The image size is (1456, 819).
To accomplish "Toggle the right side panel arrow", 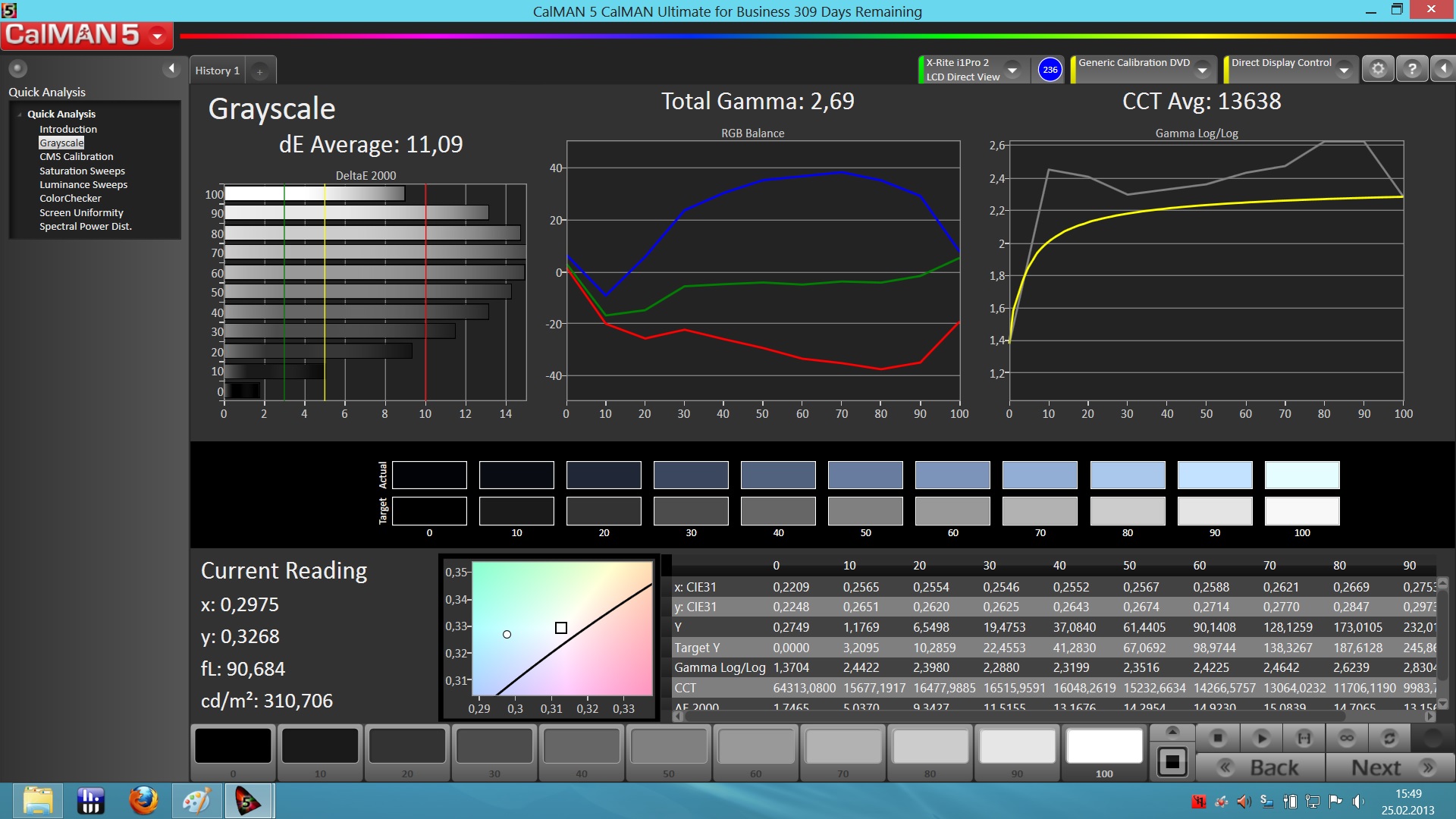I will (1443, 69).
